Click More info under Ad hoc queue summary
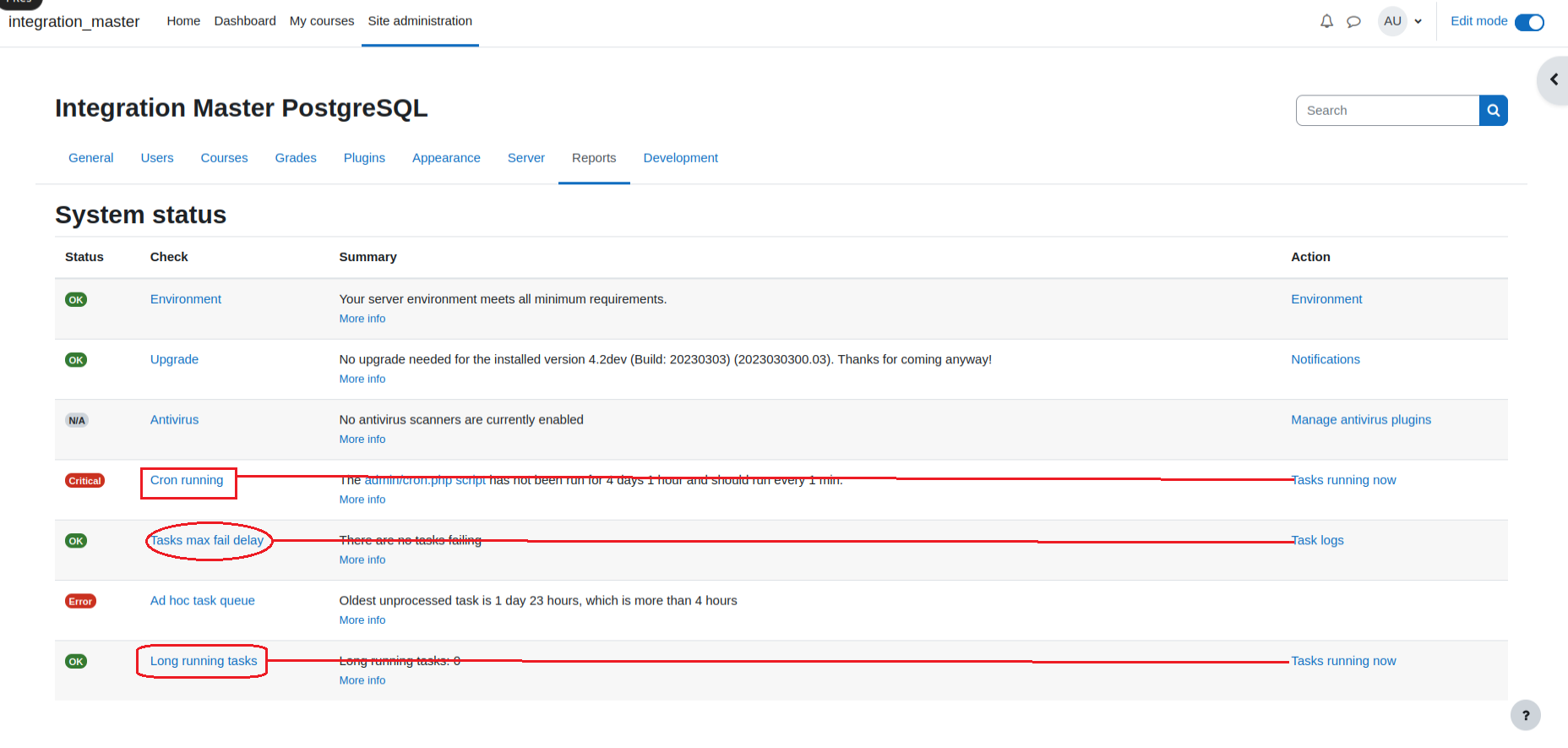The height and width of the screenshot is (748, 1568). point(362,620)
